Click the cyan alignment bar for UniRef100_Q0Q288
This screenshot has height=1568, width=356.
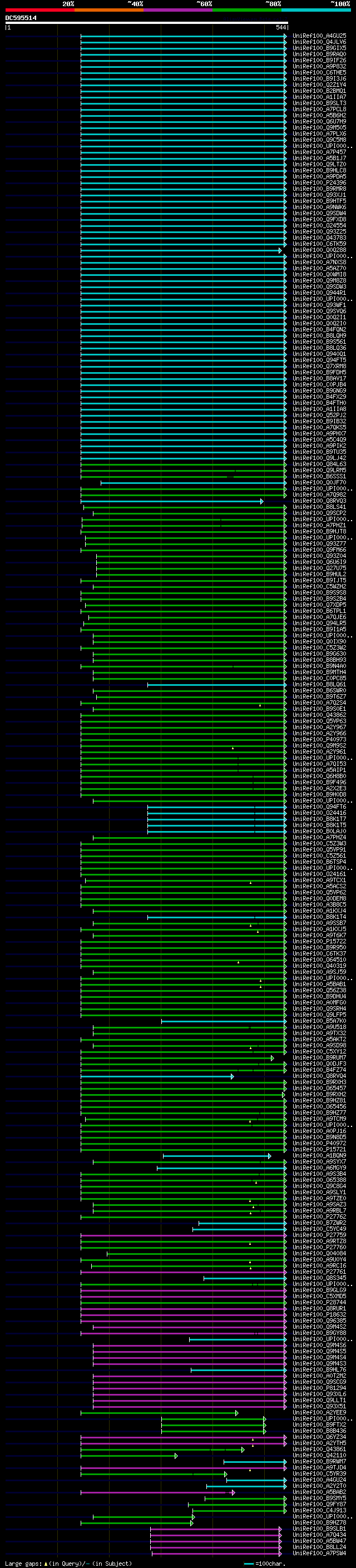point(180,250)
